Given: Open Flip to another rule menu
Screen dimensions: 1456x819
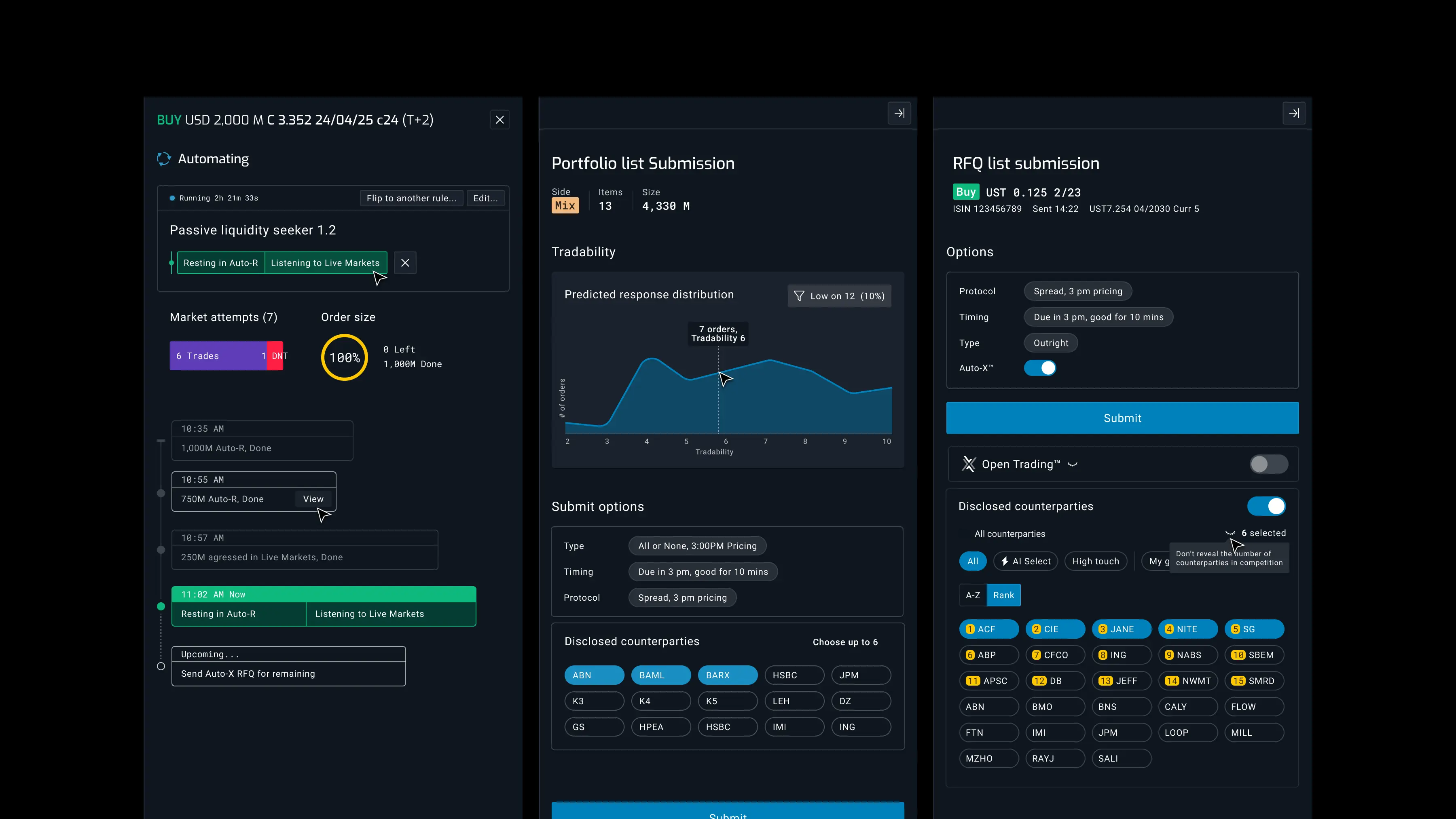Looking at the screenshot, I should pos(411,198).
